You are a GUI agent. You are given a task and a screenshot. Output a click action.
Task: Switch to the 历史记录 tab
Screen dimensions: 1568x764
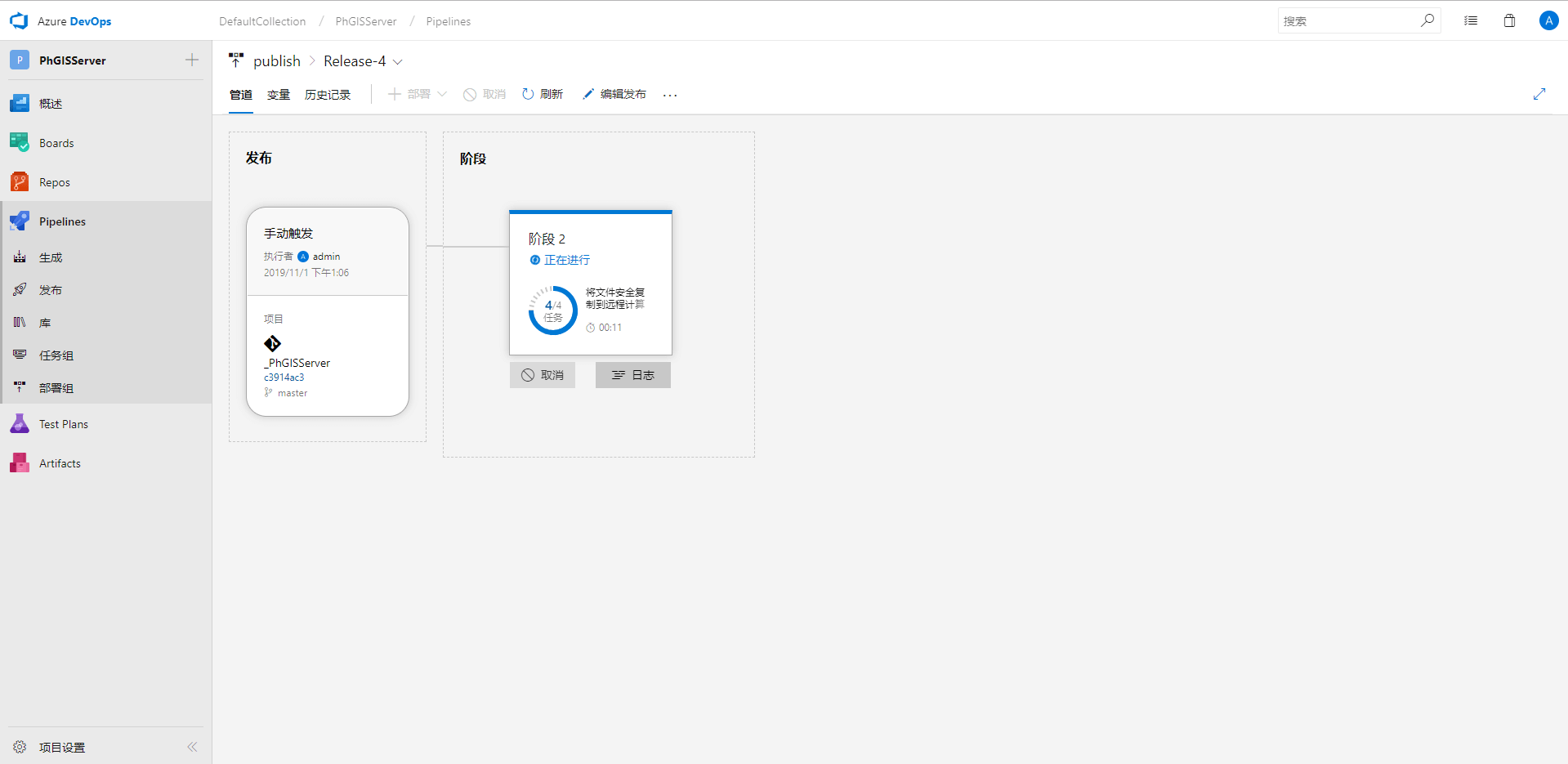coord(328,95)
